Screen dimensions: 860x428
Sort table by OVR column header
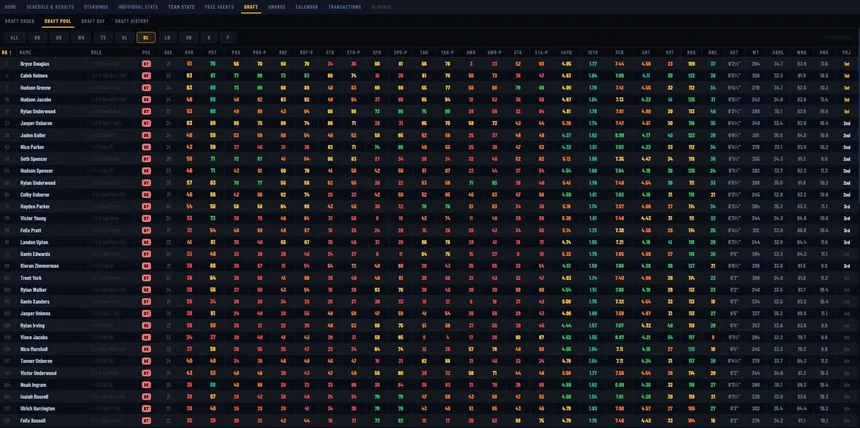click(x=189, y=53)
